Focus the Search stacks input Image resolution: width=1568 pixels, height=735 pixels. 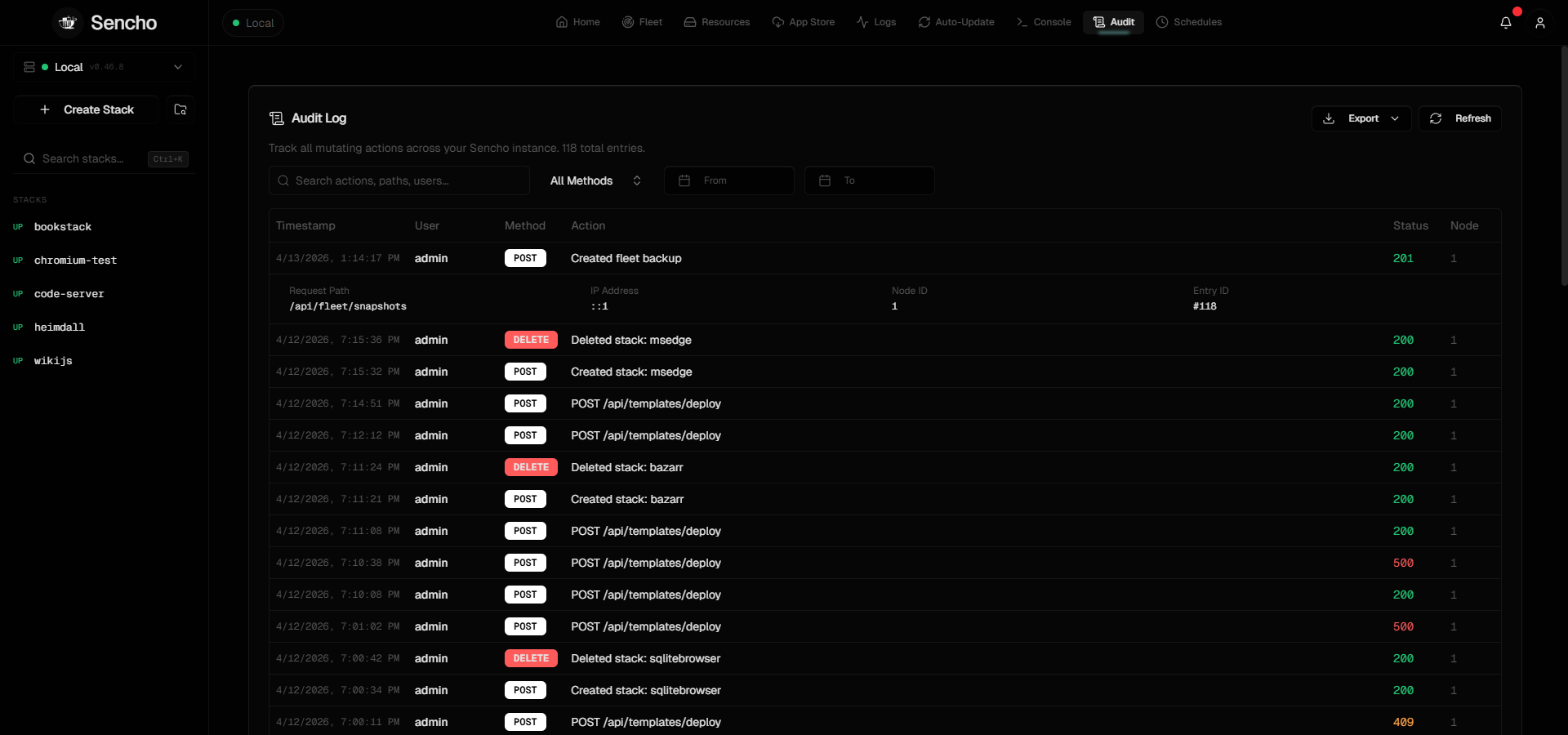coord(104,158)
